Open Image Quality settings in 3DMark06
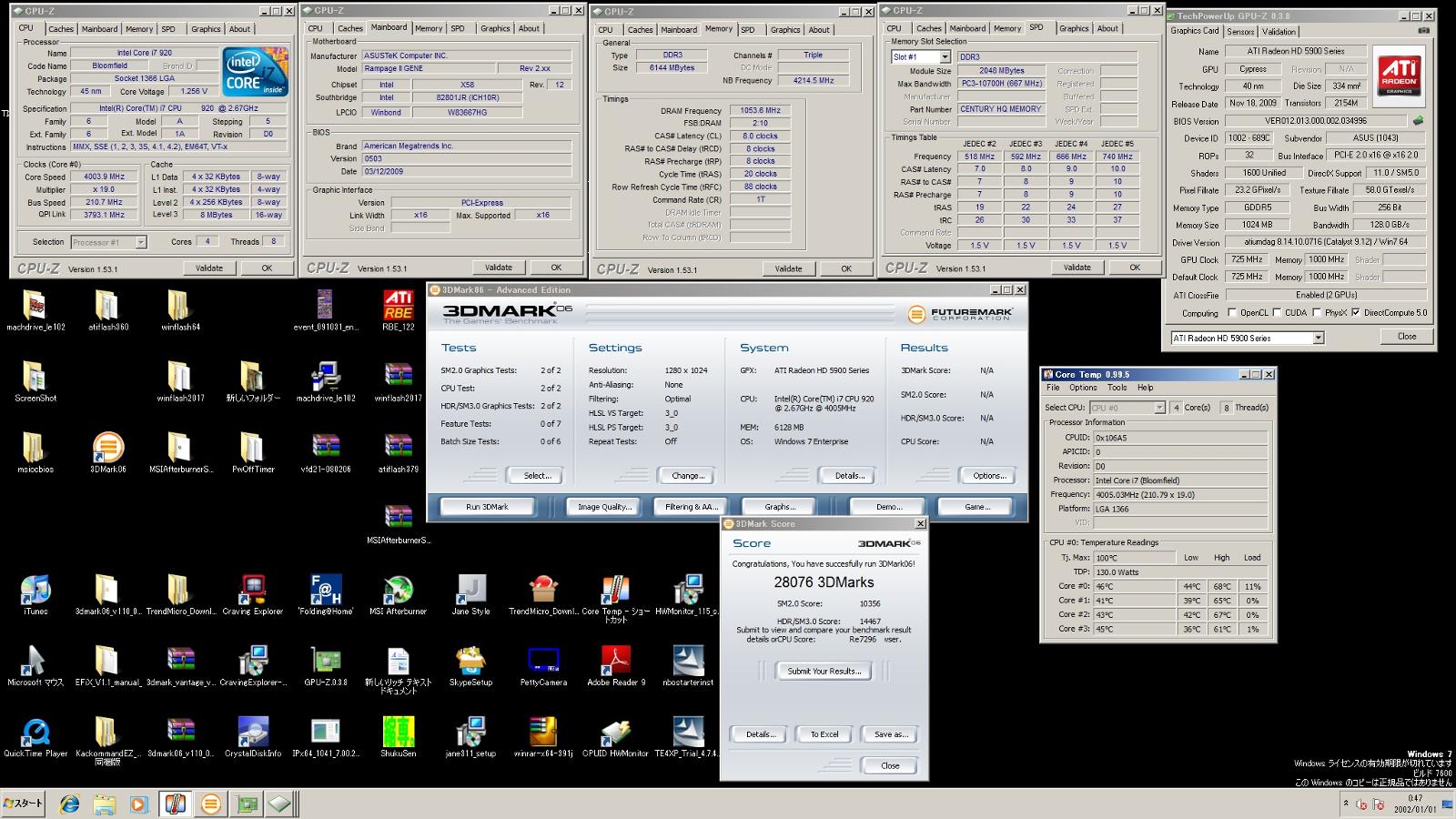 coord(604,507)
